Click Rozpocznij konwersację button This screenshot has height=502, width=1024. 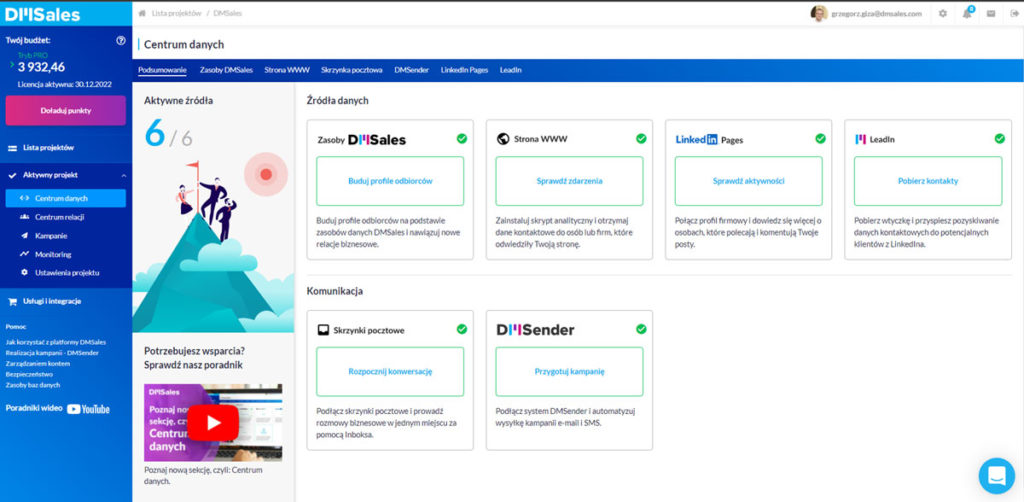[x=390, y=371]
